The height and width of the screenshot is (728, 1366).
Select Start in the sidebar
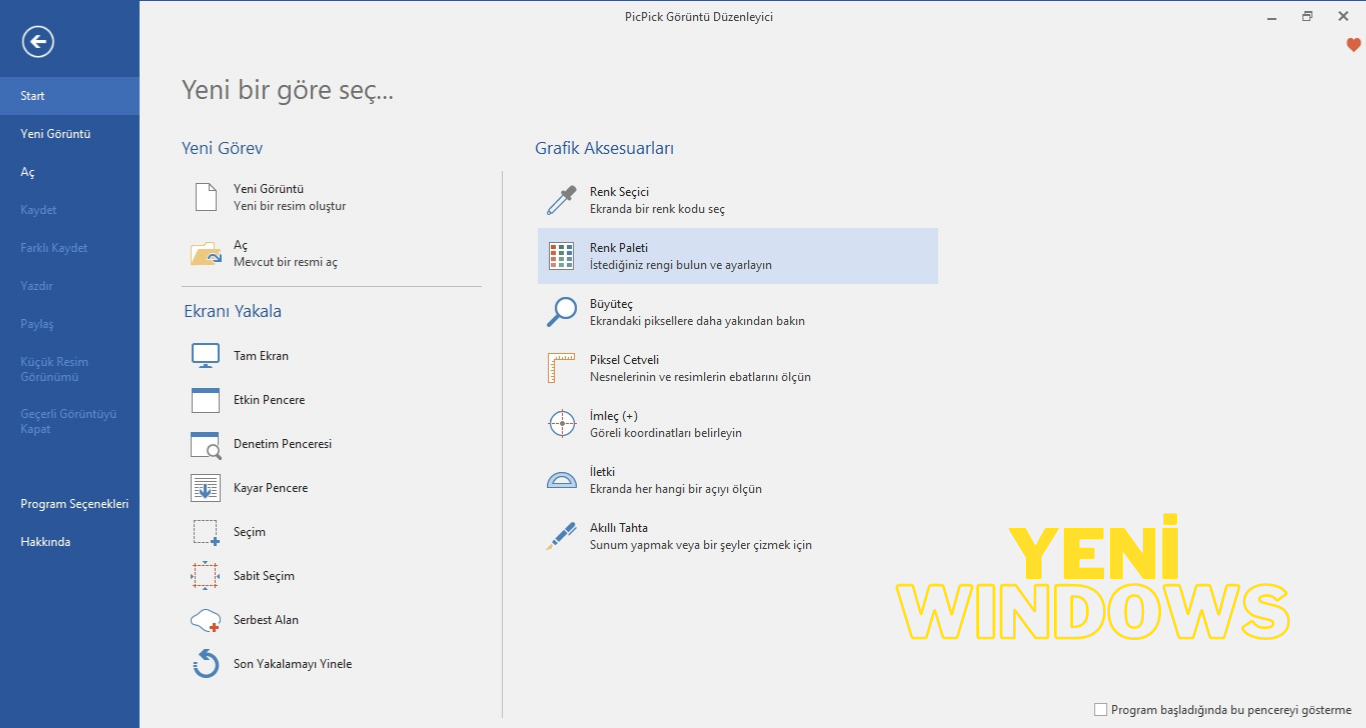tap(70, 96)
